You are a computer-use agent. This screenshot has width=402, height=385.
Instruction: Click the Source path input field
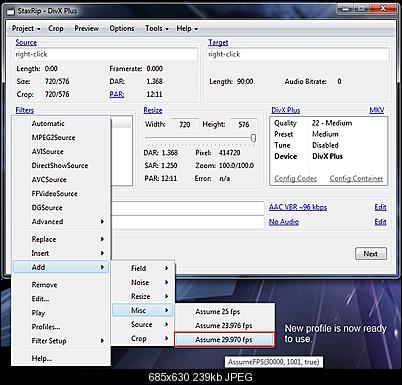tap(105, 54)
